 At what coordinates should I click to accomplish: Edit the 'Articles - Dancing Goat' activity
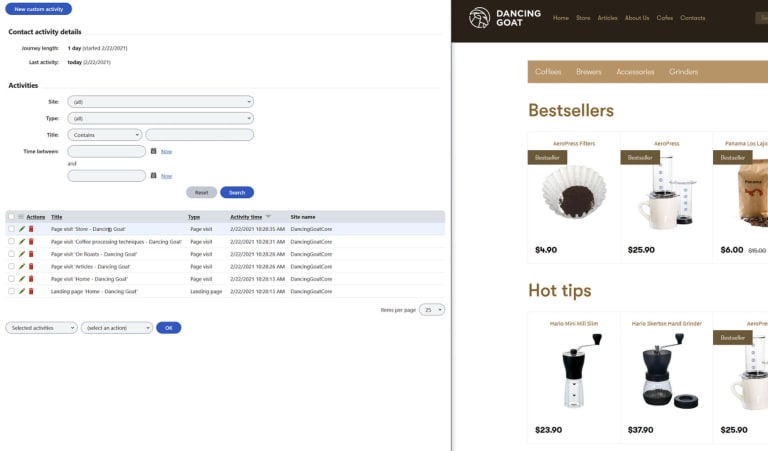(22, 266)
